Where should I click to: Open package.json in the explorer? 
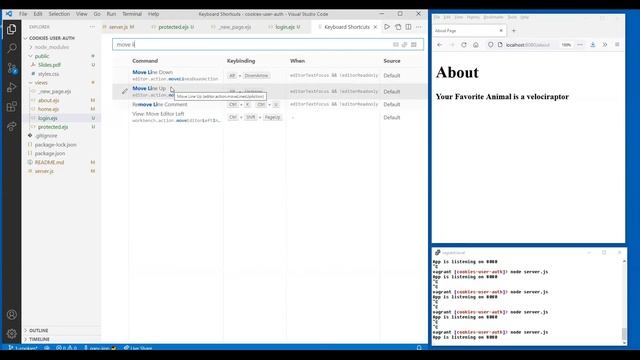[50, 153]
